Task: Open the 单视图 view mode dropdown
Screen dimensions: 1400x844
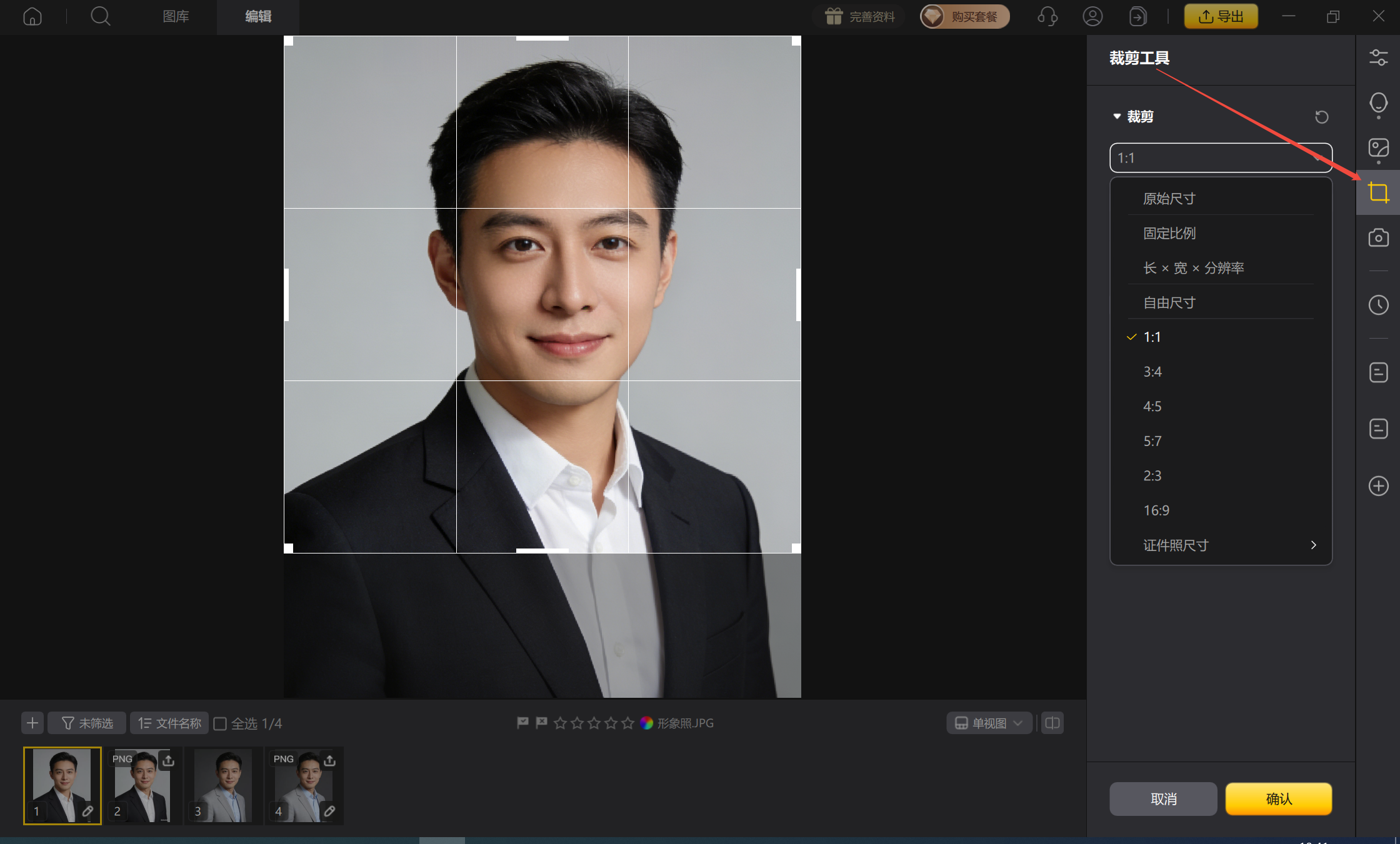Action: [x=988, y=723]
